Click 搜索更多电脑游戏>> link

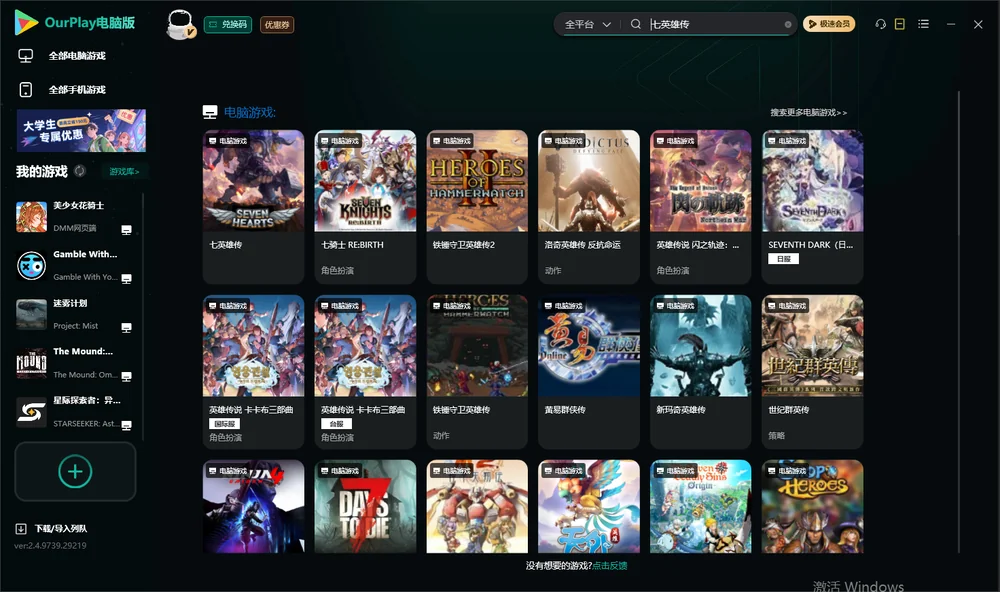809,112
